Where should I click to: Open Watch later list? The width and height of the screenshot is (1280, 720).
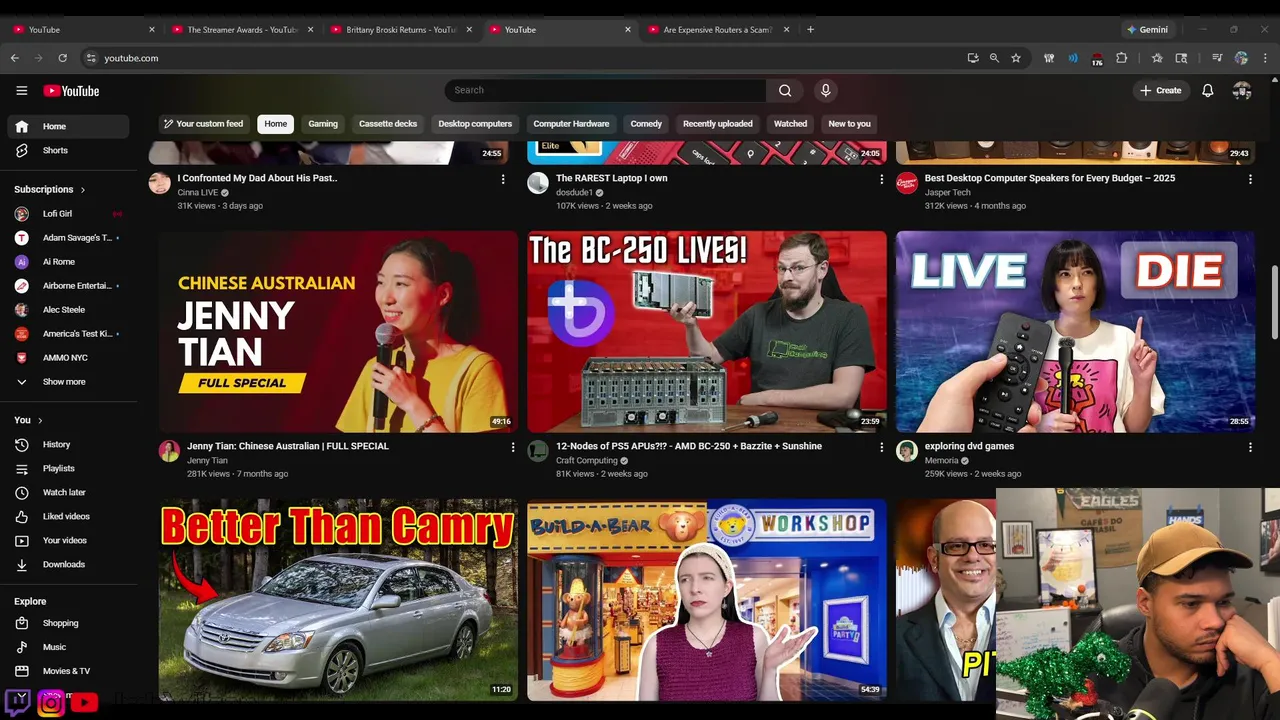(x=68, y=492)
